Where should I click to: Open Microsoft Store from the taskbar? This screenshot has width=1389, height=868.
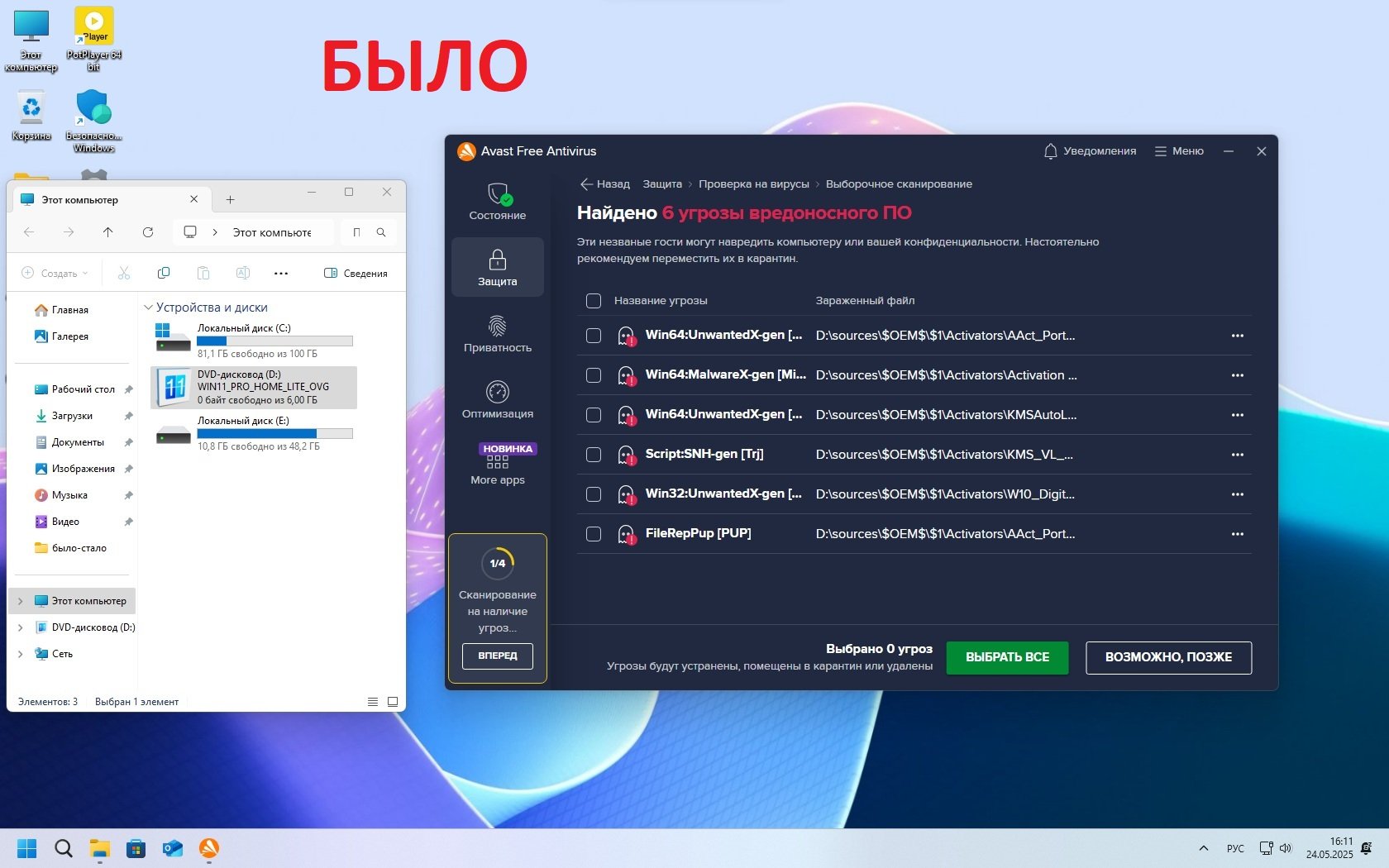[x=136, y=848]
